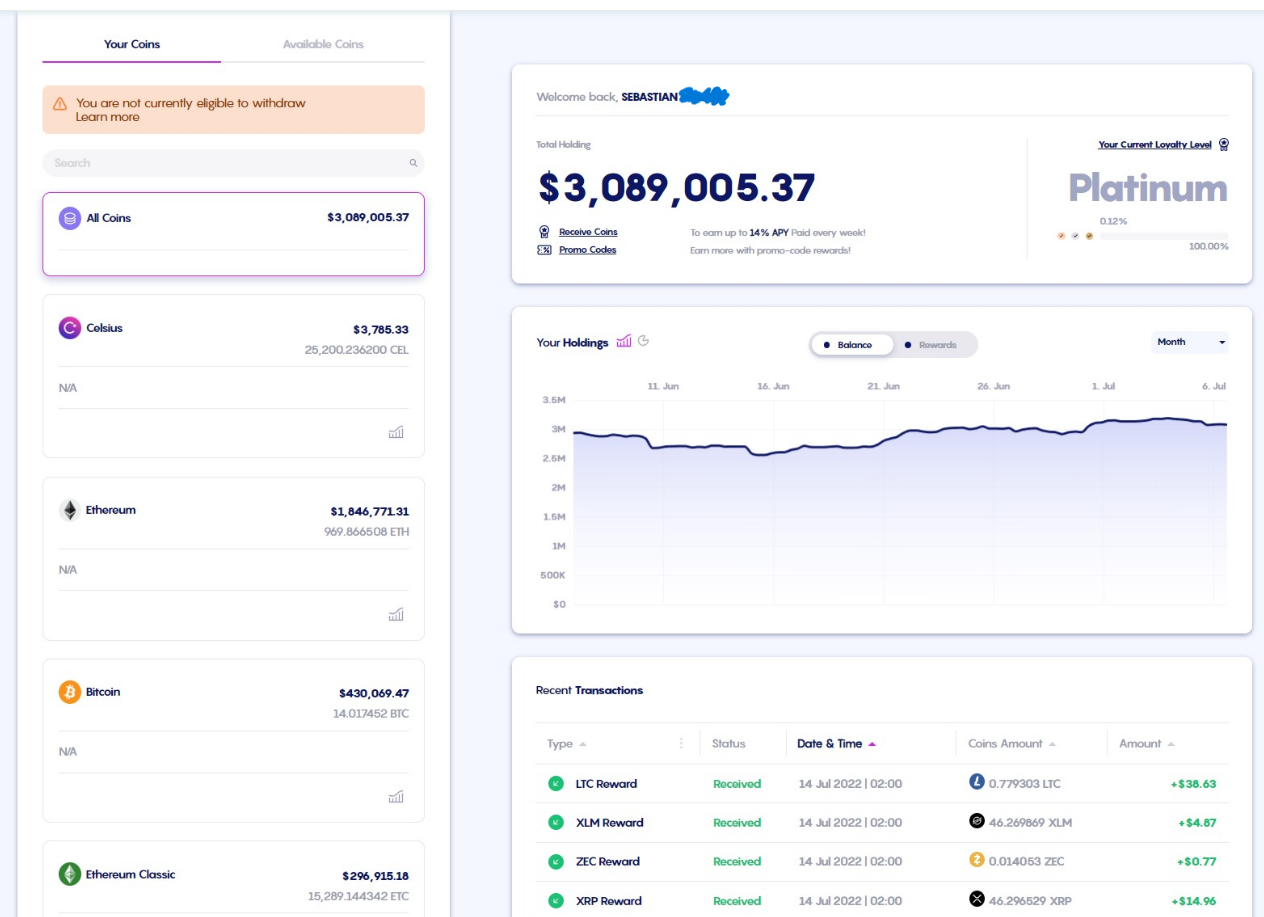
Task: Click the holdings balance chart line
Action: (x=900, y=436)
